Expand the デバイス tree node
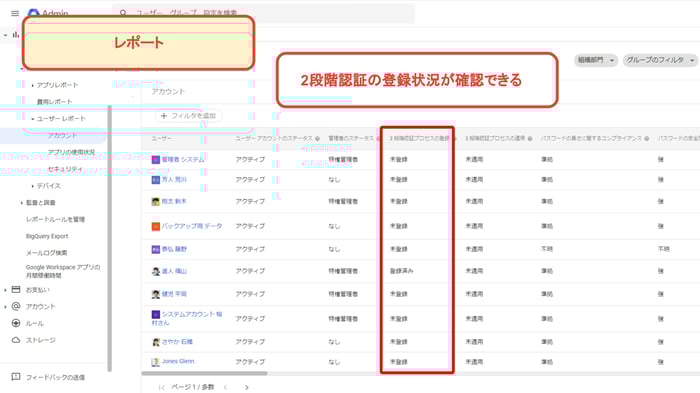The image size is (700, 393). click(x=32, y=186)
